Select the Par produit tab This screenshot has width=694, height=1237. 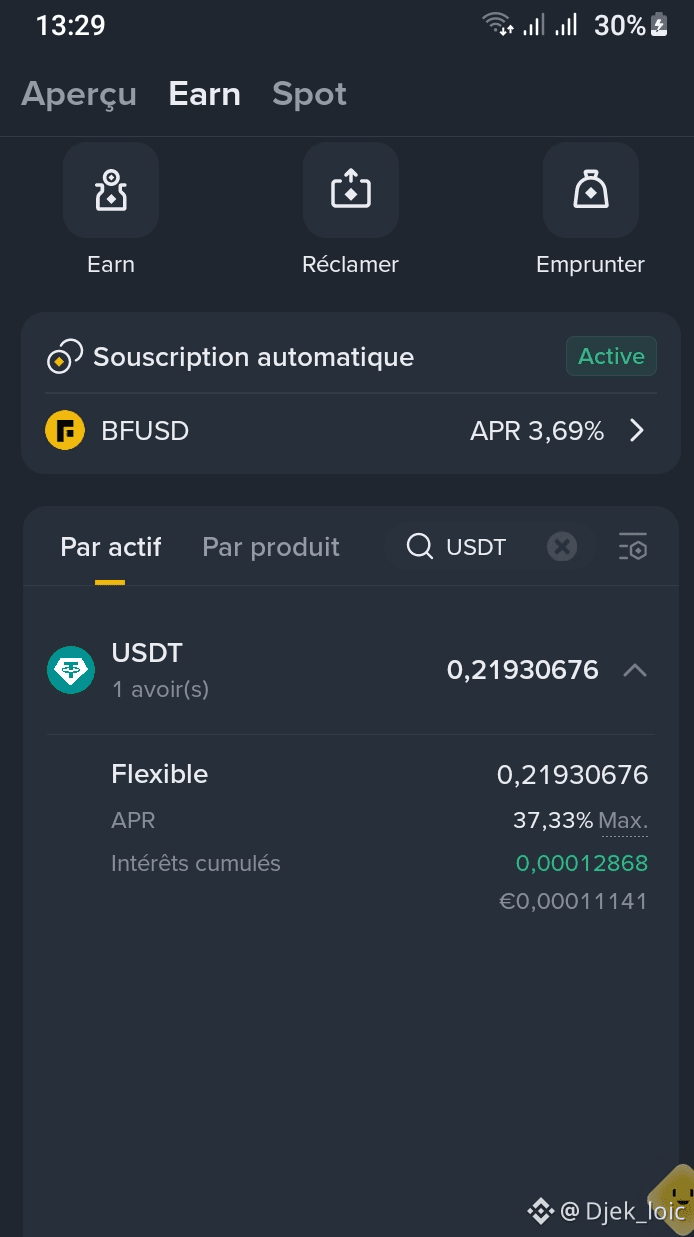click(271, 547)
